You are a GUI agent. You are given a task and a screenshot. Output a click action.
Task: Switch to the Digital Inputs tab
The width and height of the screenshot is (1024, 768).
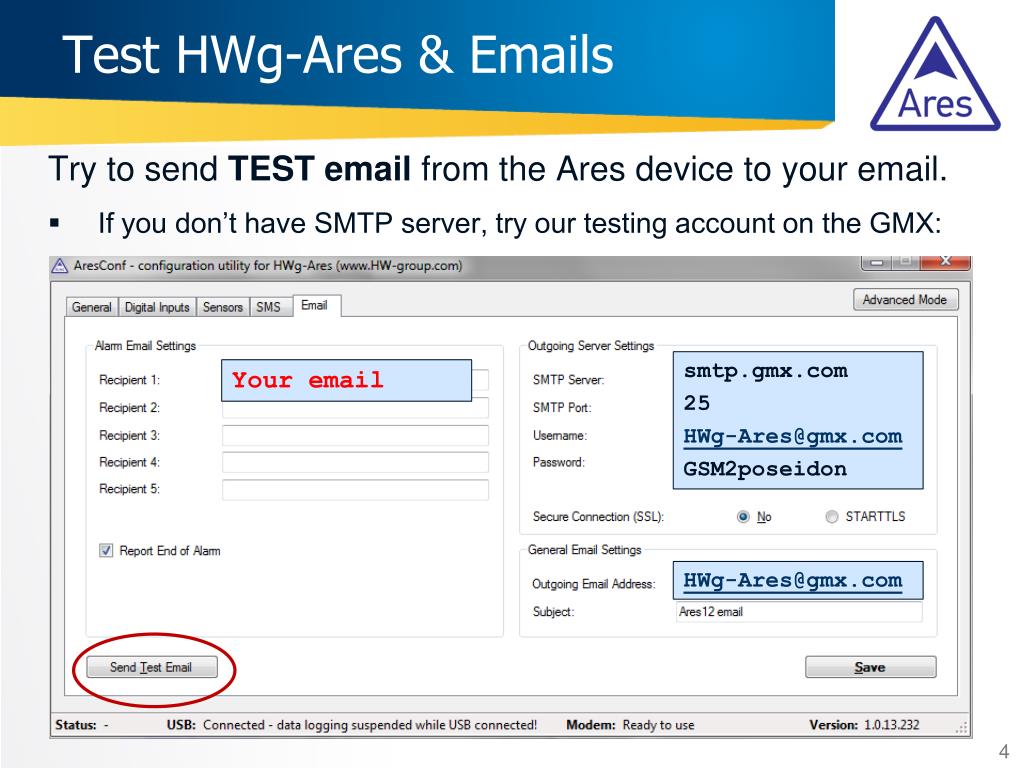tap(157, 307)
